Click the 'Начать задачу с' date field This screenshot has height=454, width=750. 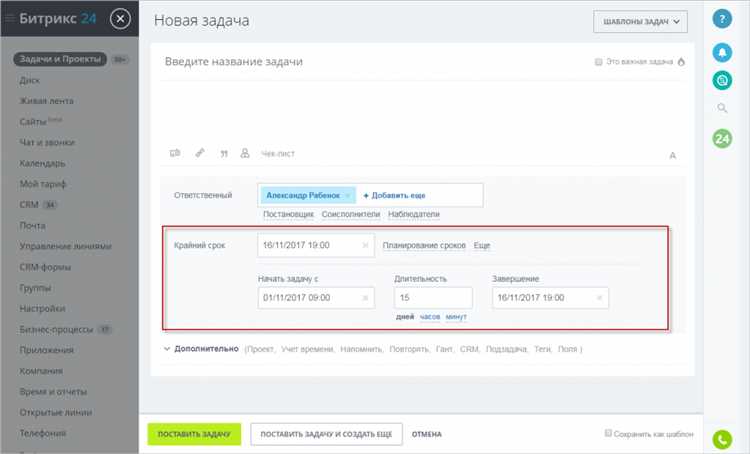(316, 298)
